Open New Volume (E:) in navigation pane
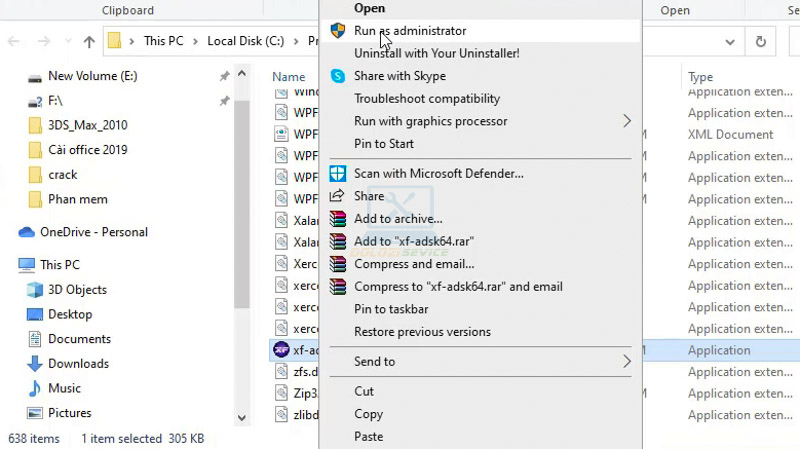Screen dimensions: 800x449 coord(92,76)
